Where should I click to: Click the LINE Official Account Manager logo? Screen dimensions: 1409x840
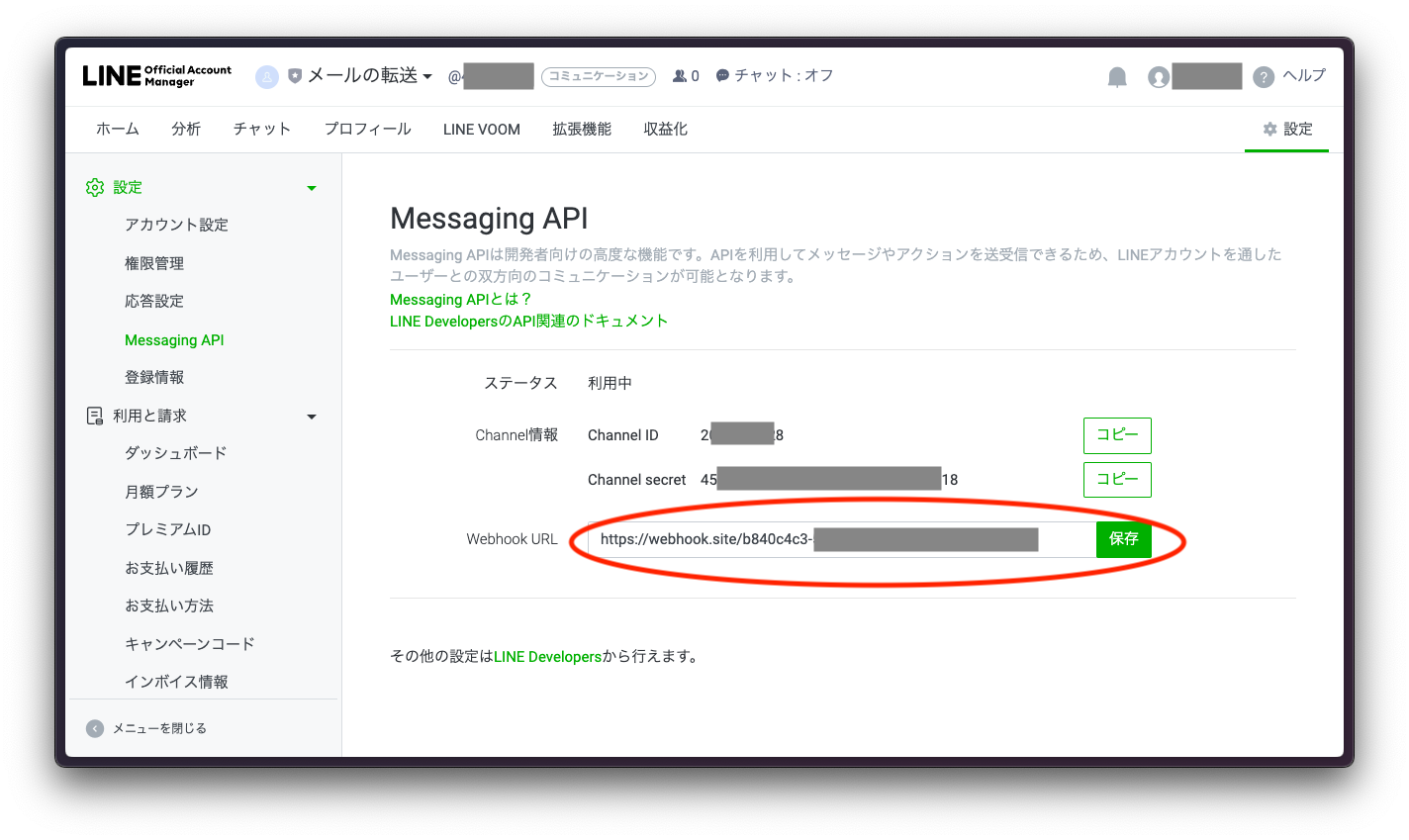(x=155, y=76)
